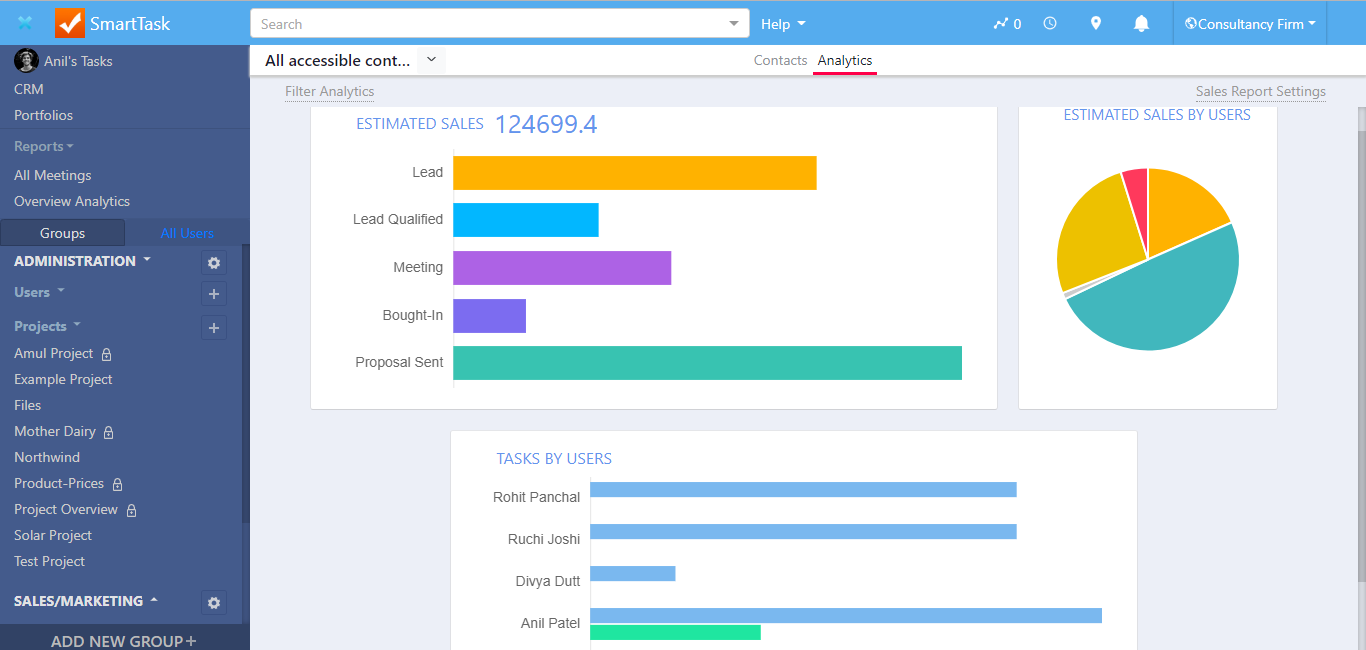Screen dimensions: 1366x650
Task: Open Northwind project
Action: (47, 457)
